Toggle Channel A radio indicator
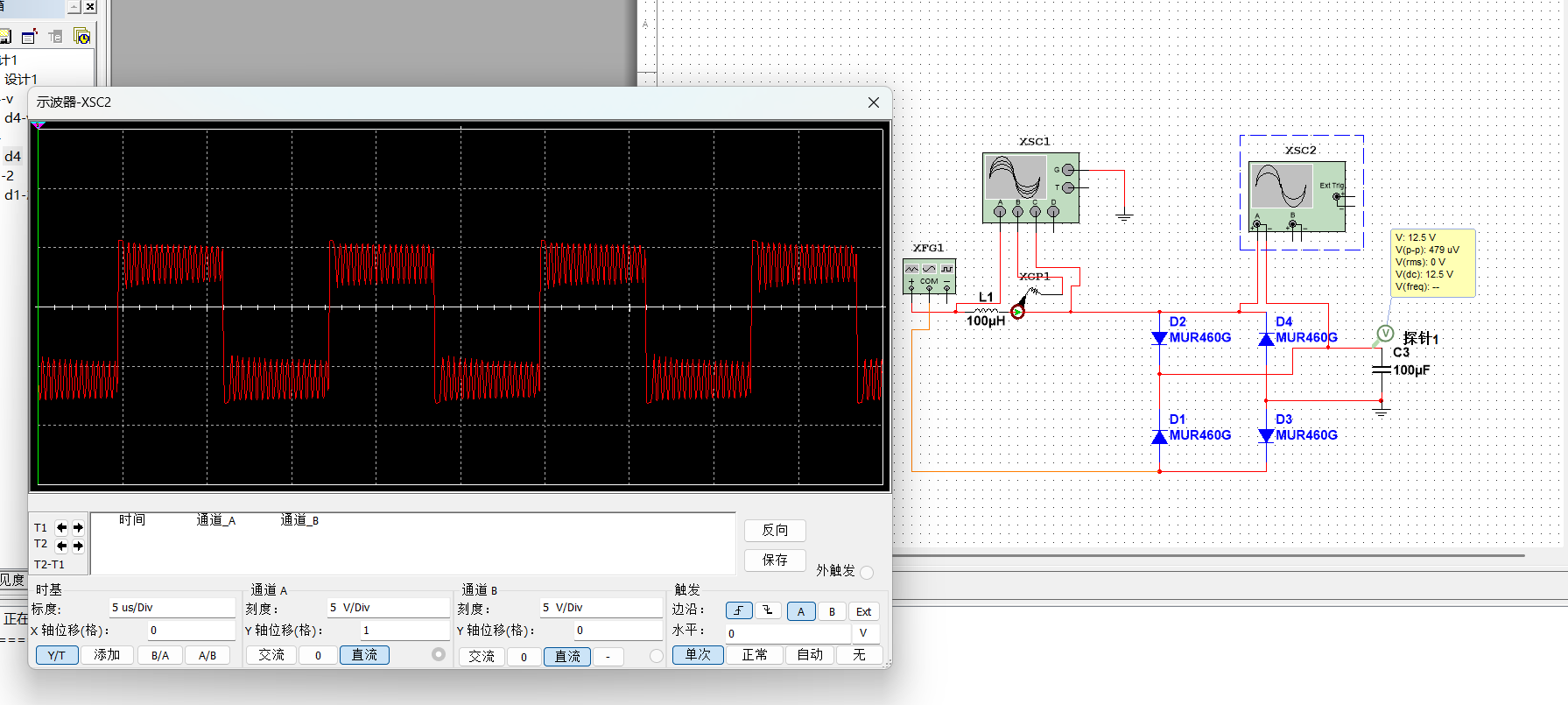This screenshot has height=705, width=1568. coord(439,654)
